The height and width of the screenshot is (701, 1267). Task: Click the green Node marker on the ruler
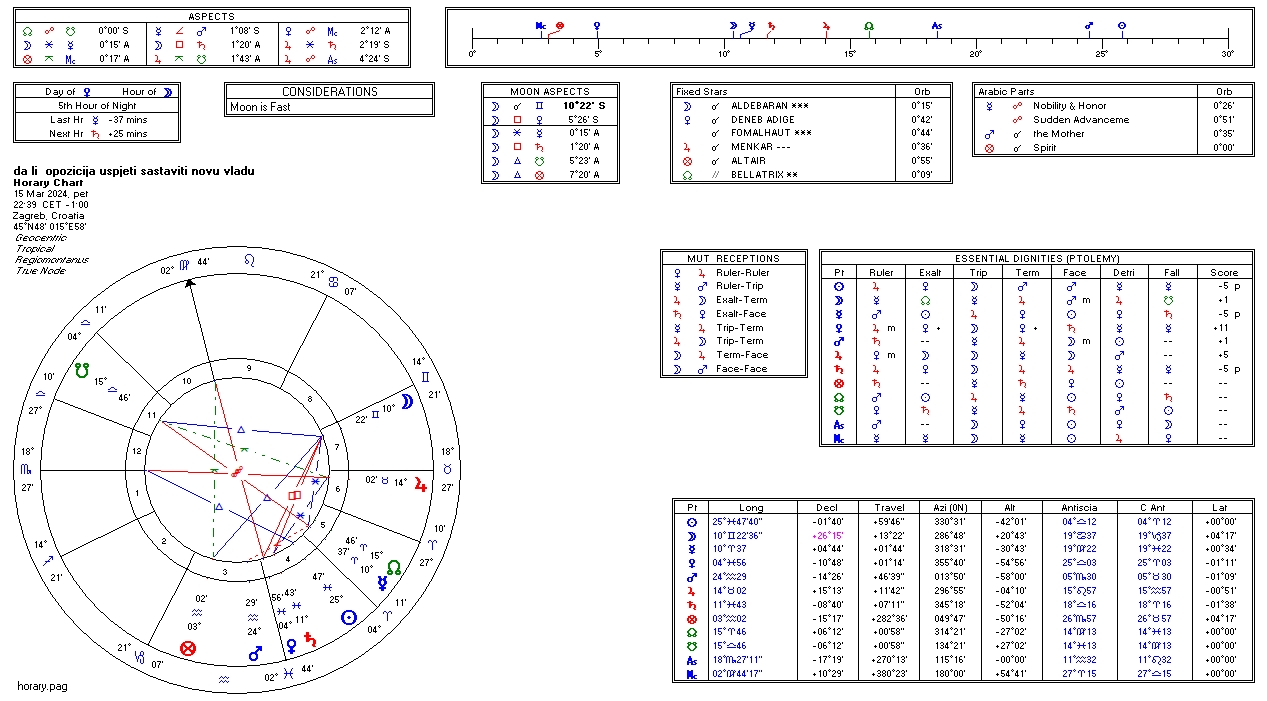coord(868,25)
